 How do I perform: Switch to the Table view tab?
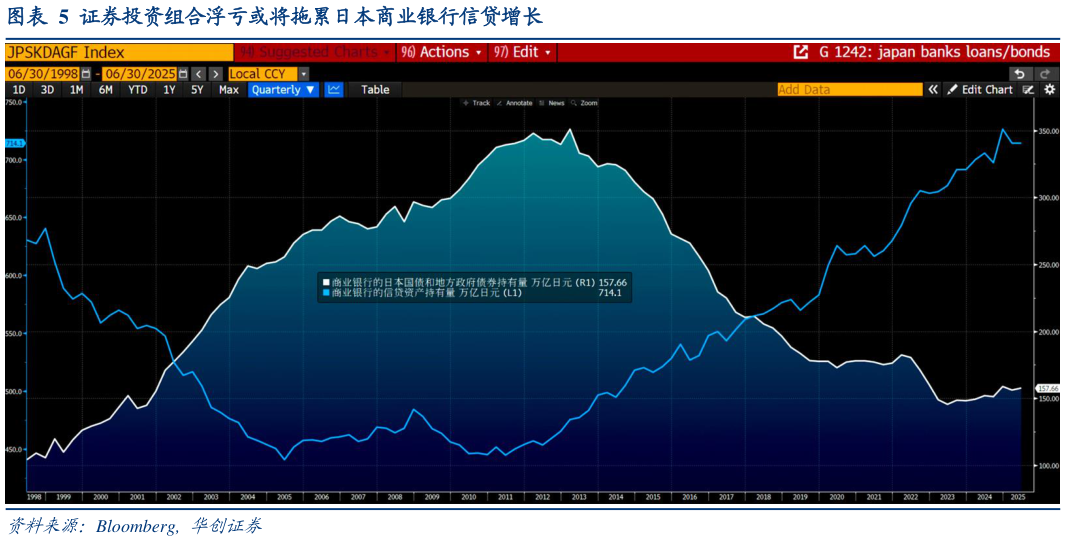tap(375, 90)
